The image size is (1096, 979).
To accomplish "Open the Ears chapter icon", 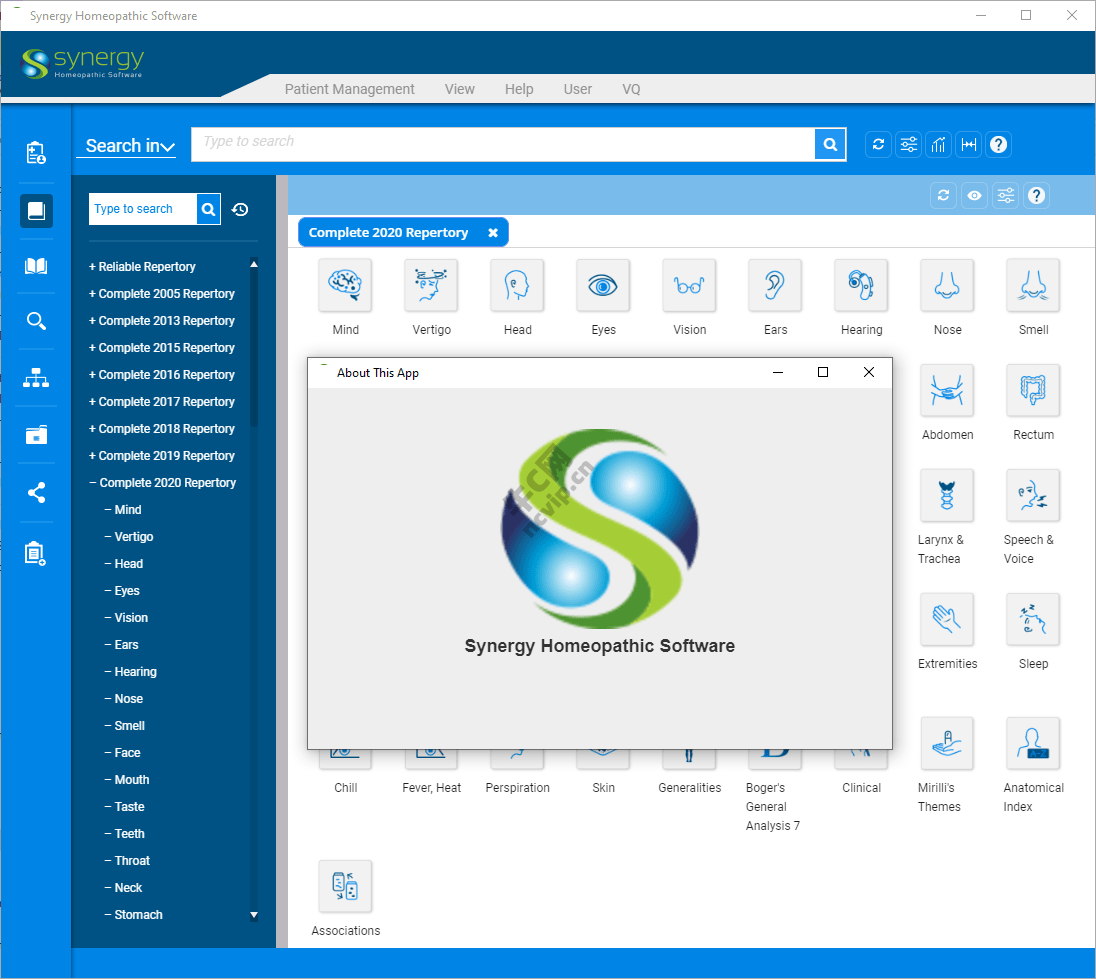I will [775, 285].
